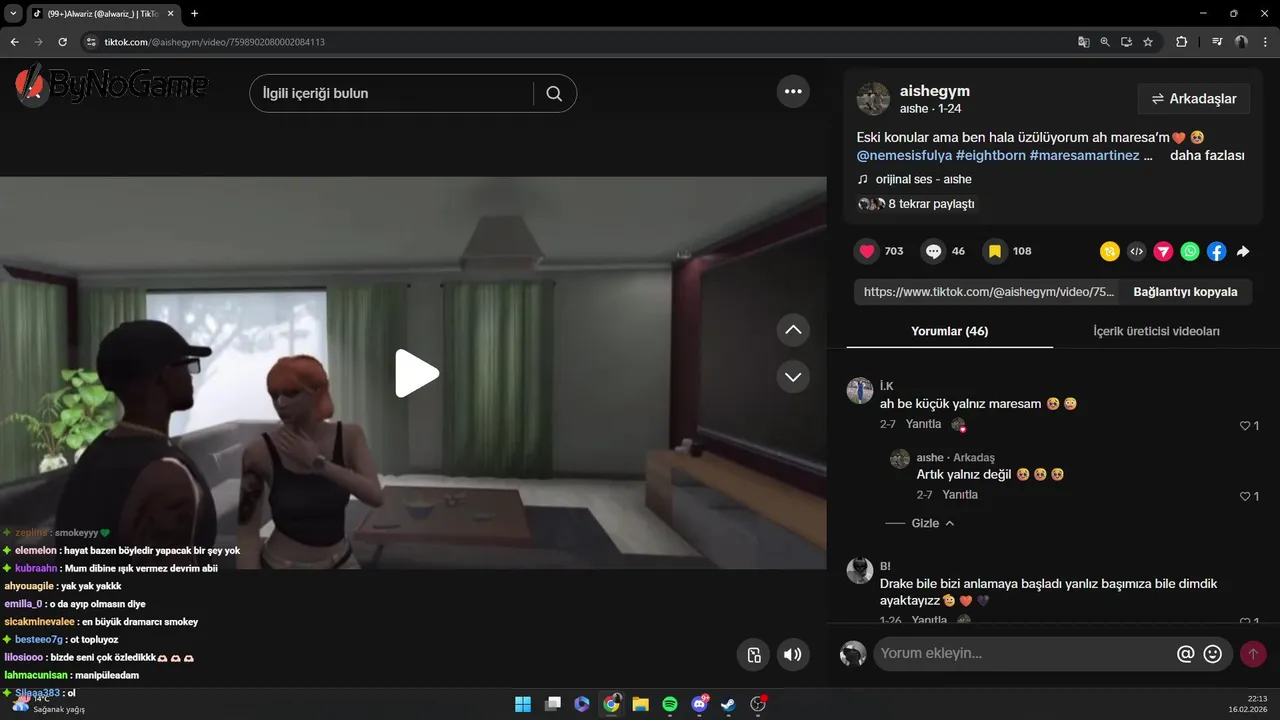The height and width of the screenshot is (720, 1280).
Task: Reload the page
Action: click(62, 42)
